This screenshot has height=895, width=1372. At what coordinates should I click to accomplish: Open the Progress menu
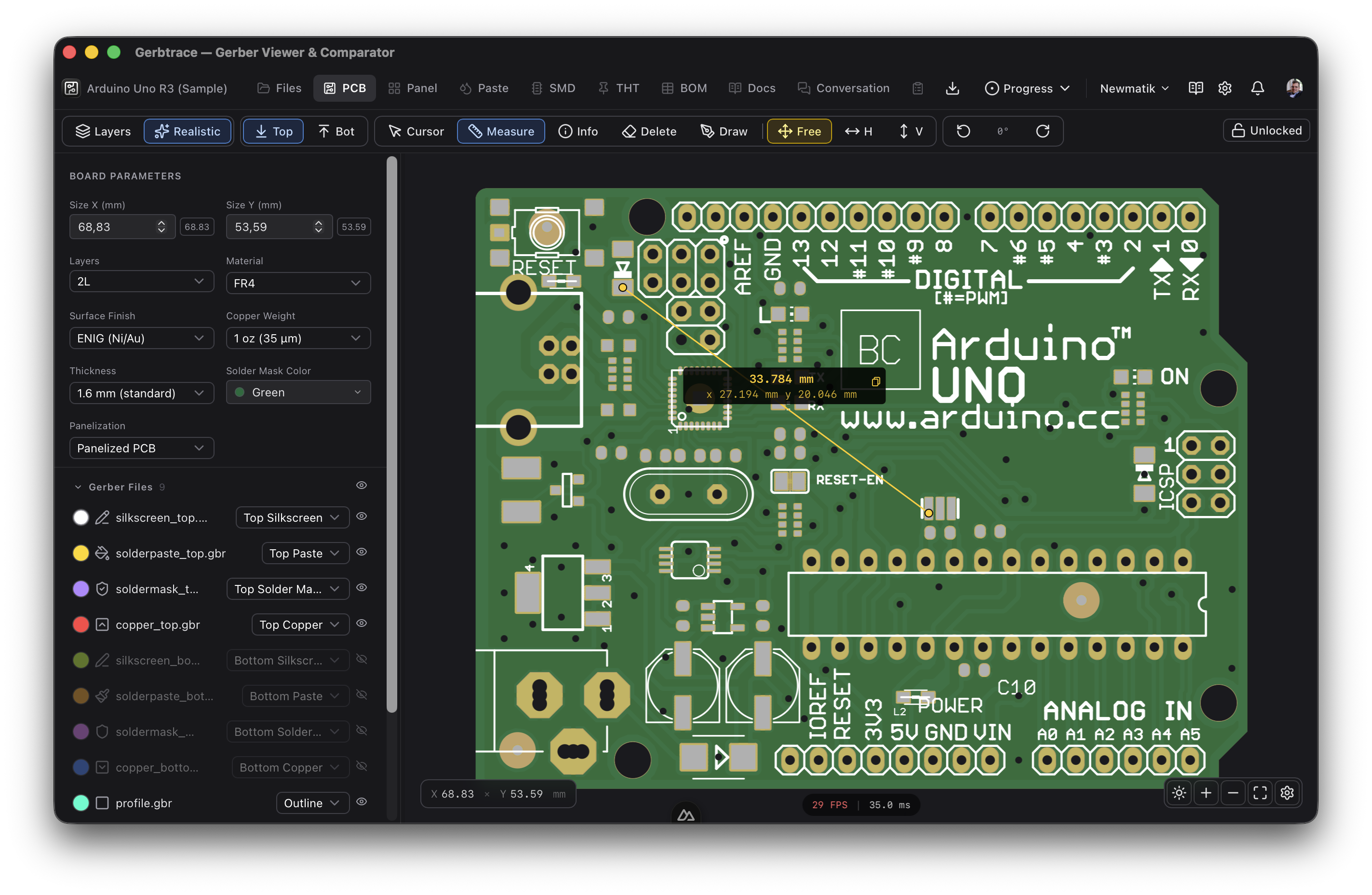1027,88
